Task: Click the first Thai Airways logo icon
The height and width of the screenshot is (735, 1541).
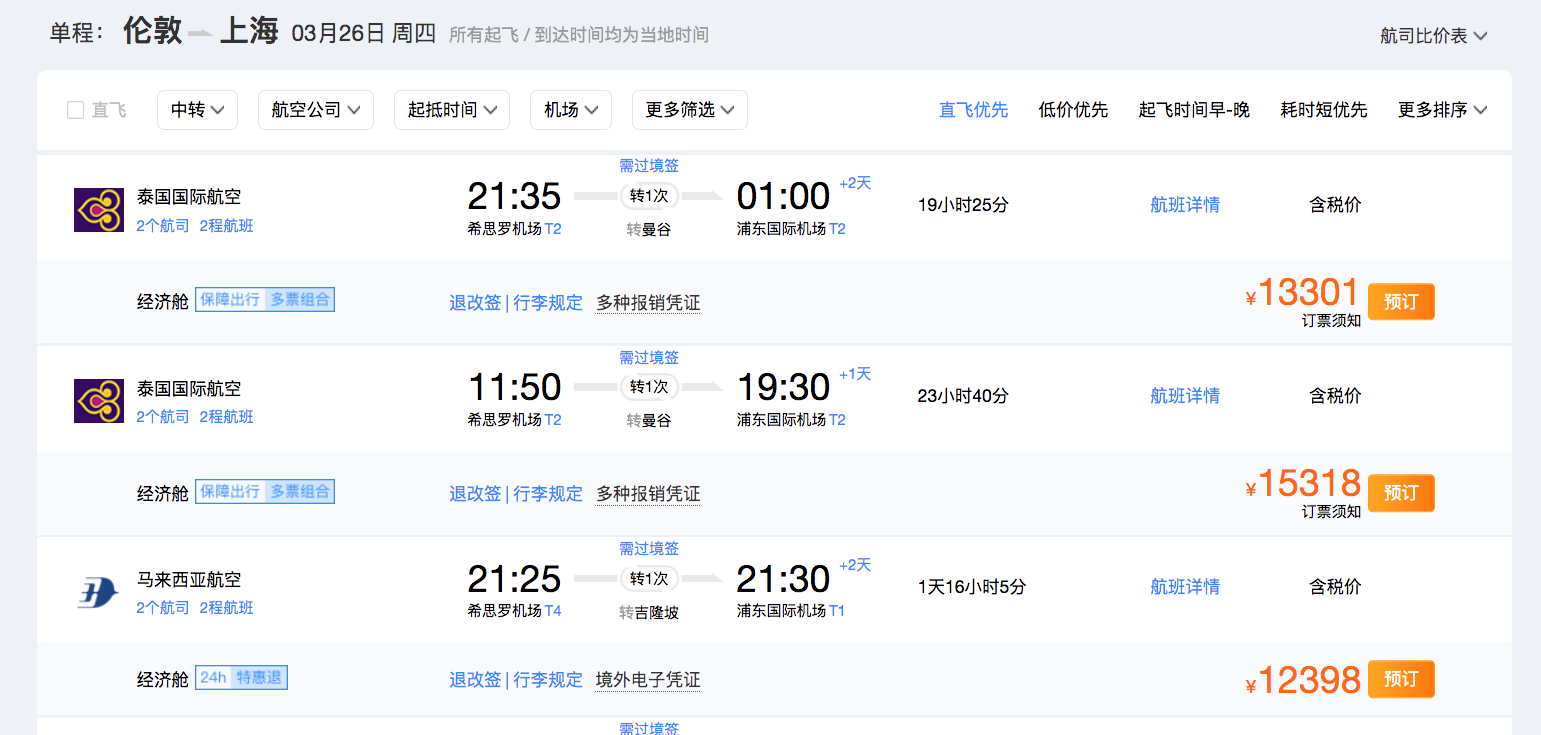Action: [99, 210]
